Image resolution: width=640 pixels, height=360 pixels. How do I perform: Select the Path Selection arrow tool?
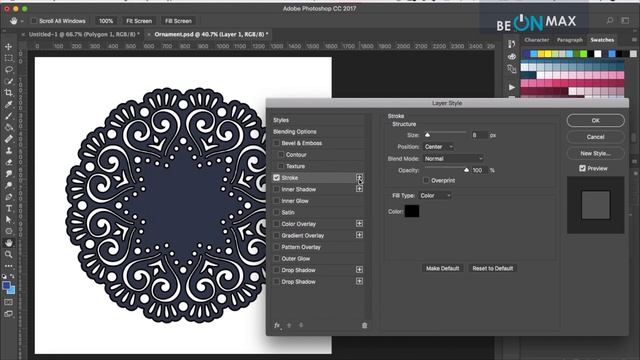(x=9, y=220)
